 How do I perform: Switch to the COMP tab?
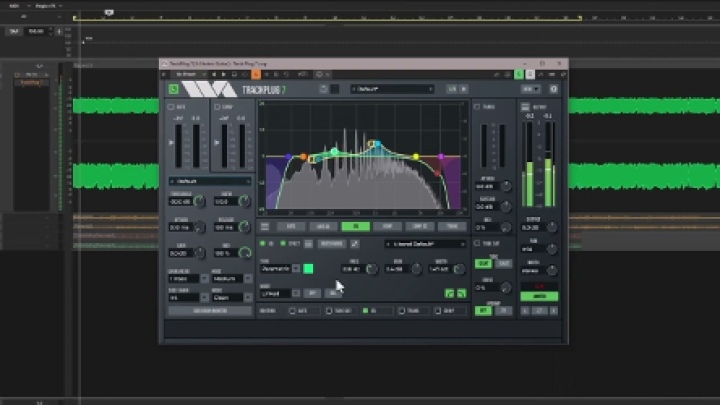[x=388, y=226]
